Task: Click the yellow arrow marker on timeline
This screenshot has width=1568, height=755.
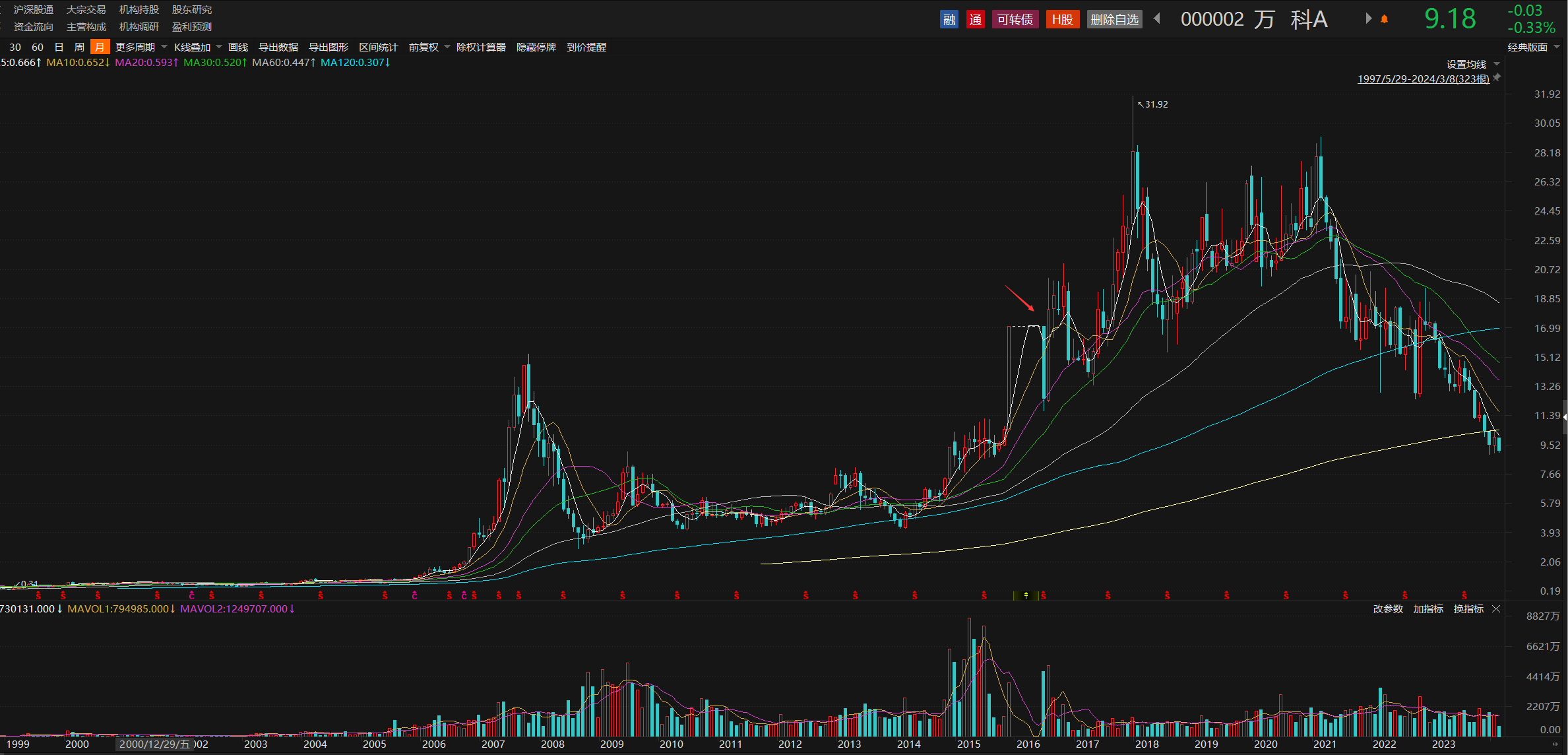Action: (1026, 595)
